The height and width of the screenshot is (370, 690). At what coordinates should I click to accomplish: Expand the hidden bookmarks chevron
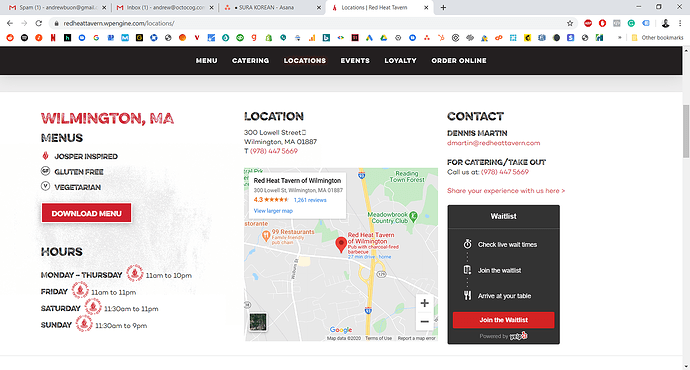(620, 38)
